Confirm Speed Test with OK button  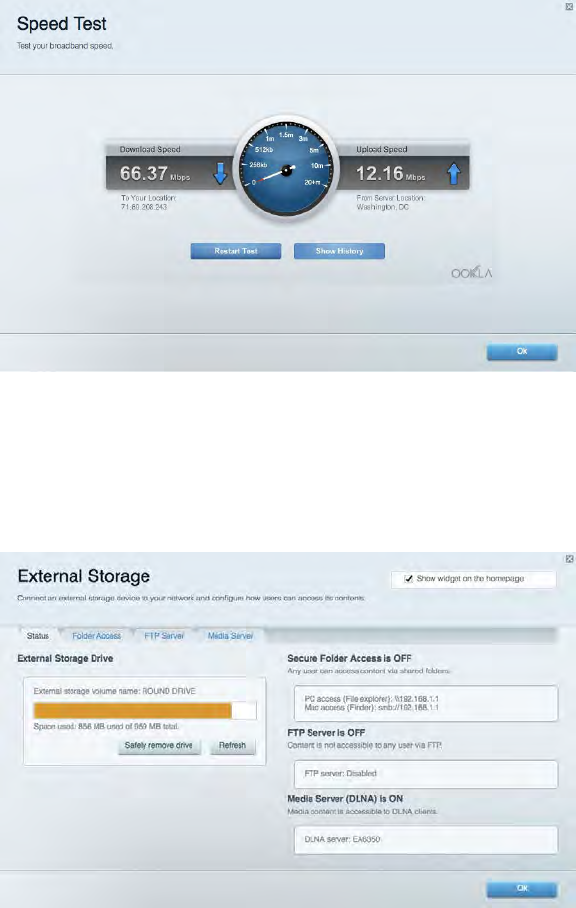pos(522,352)
